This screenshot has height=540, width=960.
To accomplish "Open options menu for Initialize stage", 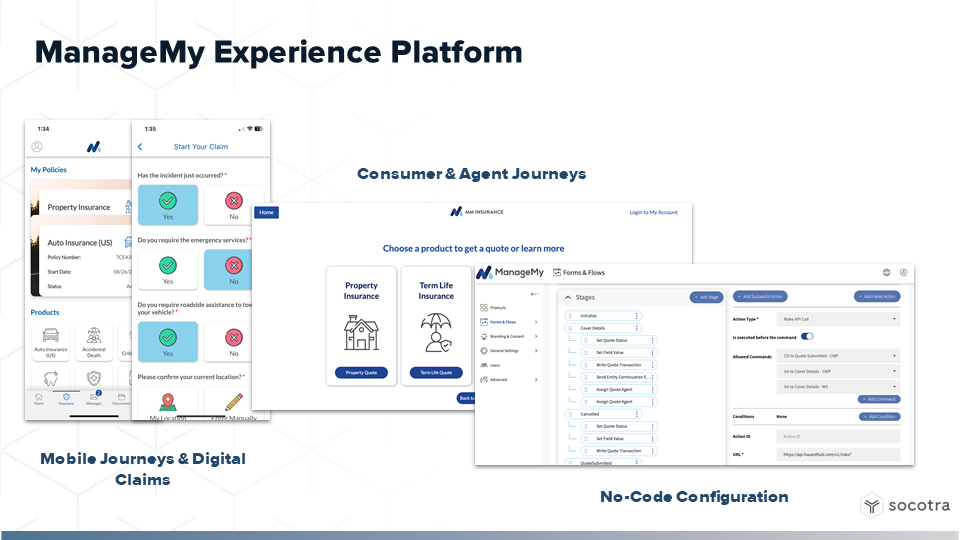I will tap(637, 316).
